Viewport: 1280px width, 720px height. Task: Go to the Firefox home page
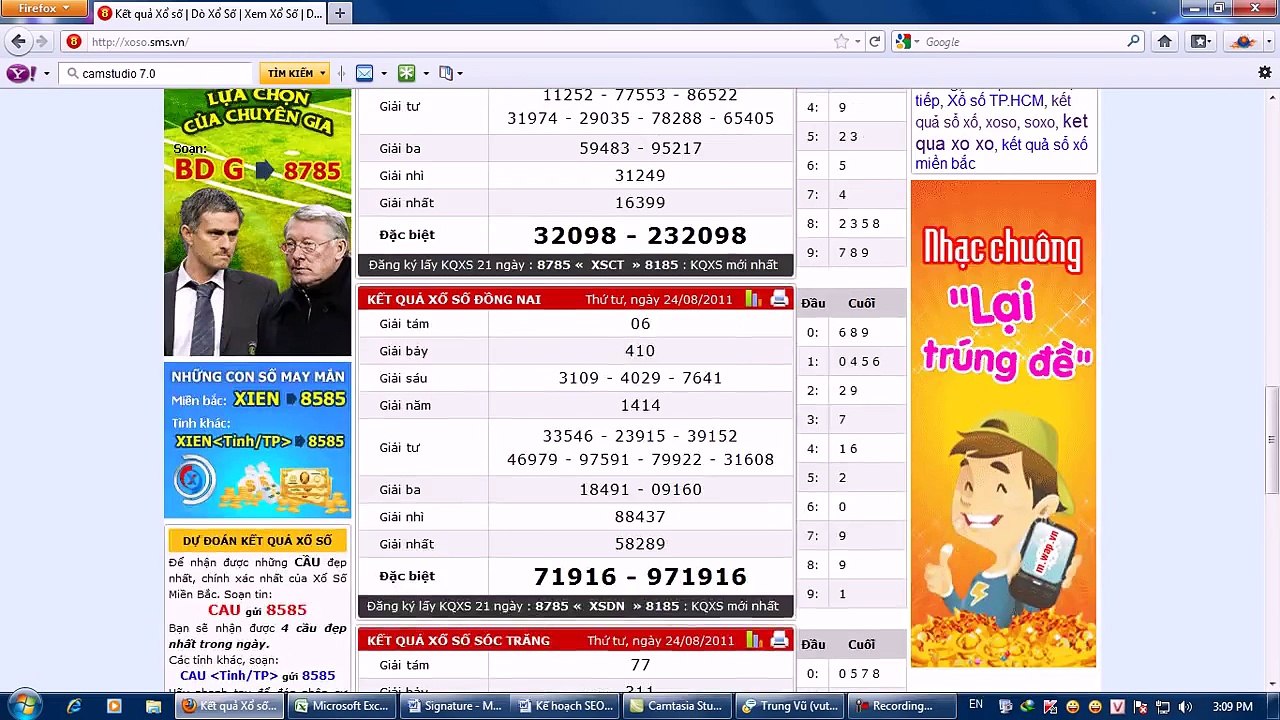click(1164, 41)
